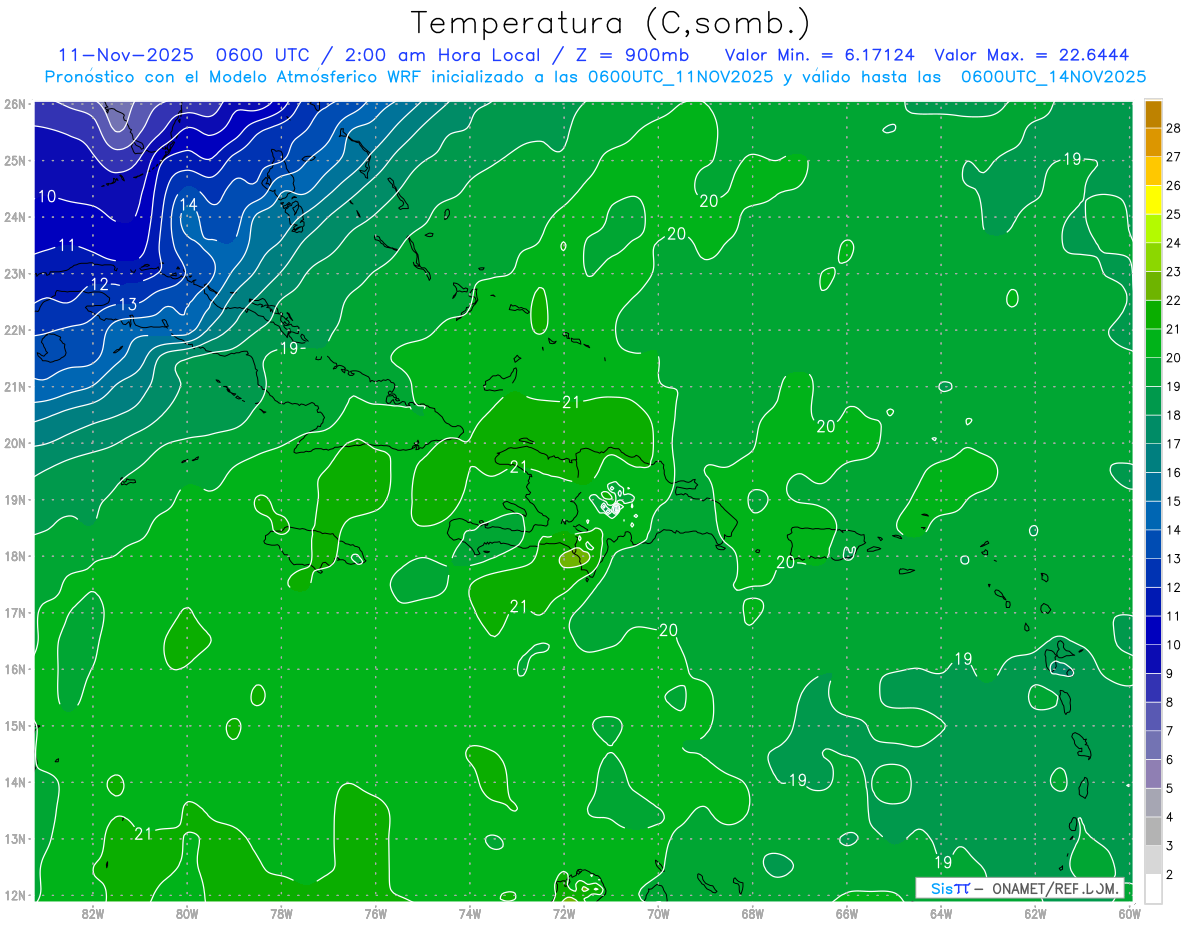Click the '14N' latitude axis label
Viewport: 1200px width, 927px height.
[14, 782]
